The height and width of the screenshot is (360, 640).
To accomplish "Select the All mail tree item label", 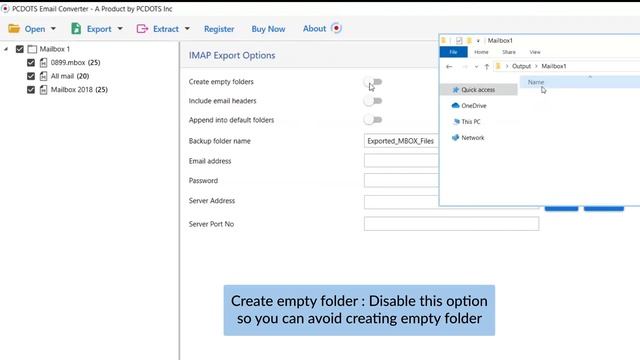I will click(70, 76).
